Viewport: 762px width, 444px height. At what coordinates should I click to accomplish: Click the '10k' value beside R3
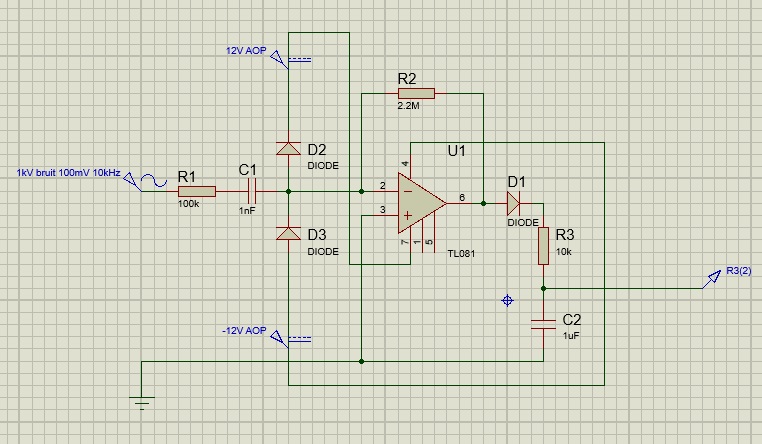(563, 252)
